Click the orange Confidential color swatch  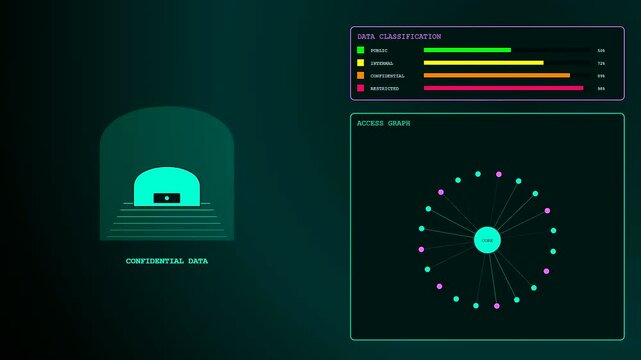pos(360,75)
